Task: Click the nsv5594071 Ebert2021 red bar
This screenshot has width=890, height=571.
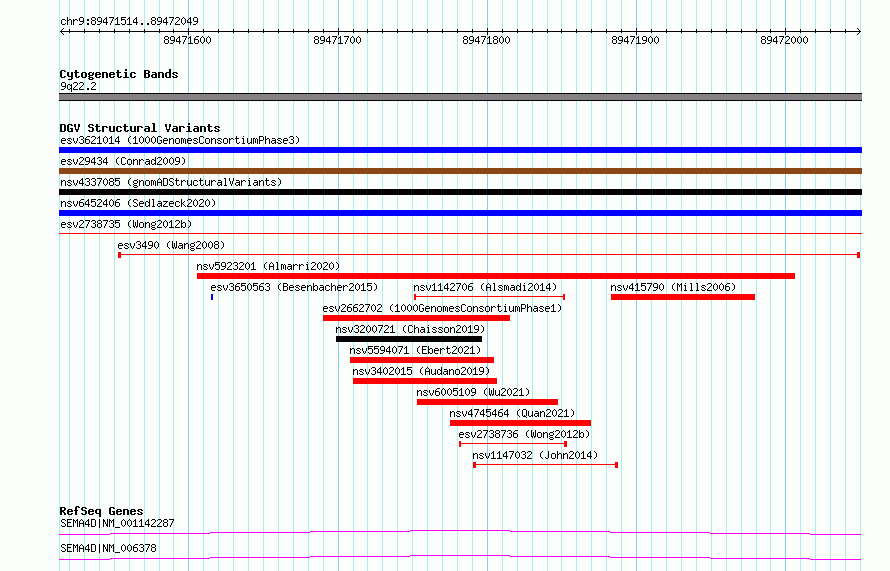Action: click(x=422, y=360)
